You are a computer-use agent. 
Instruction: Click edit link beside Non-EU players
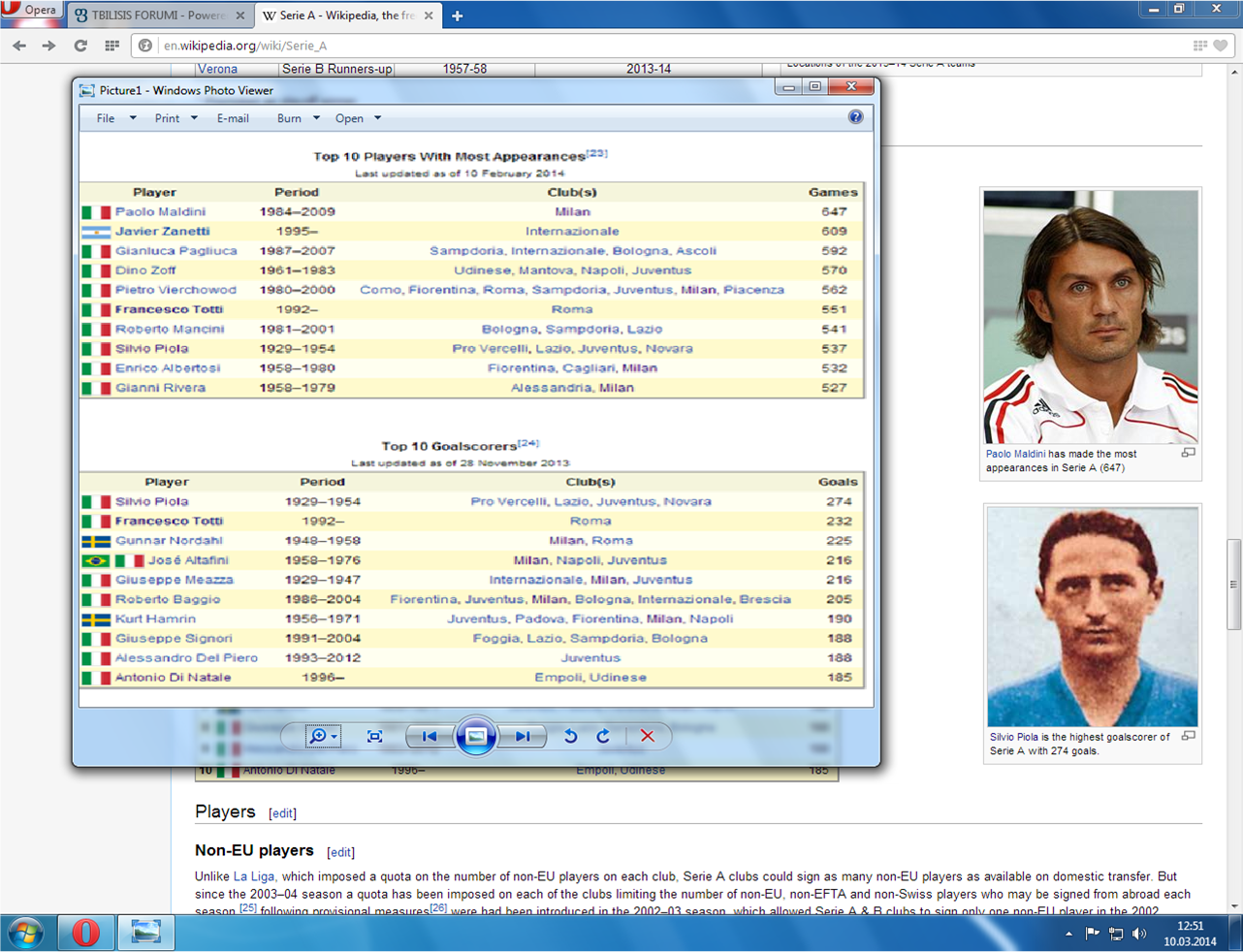coord(340,852)
